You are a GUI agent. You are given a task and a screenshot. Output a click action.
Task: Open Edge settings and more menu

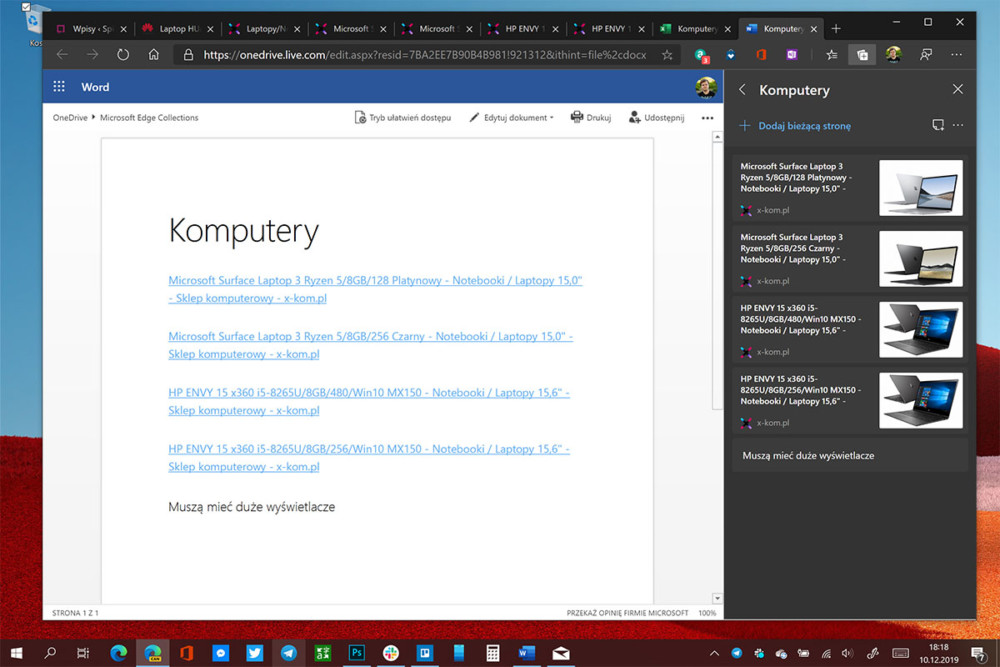point(956,55)
